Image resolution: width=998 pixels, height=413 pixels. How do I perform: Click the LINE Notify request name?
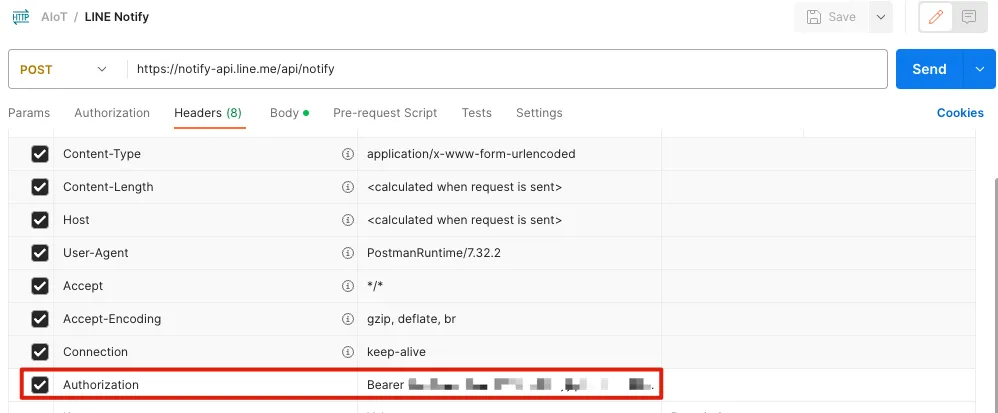(116, 17)
